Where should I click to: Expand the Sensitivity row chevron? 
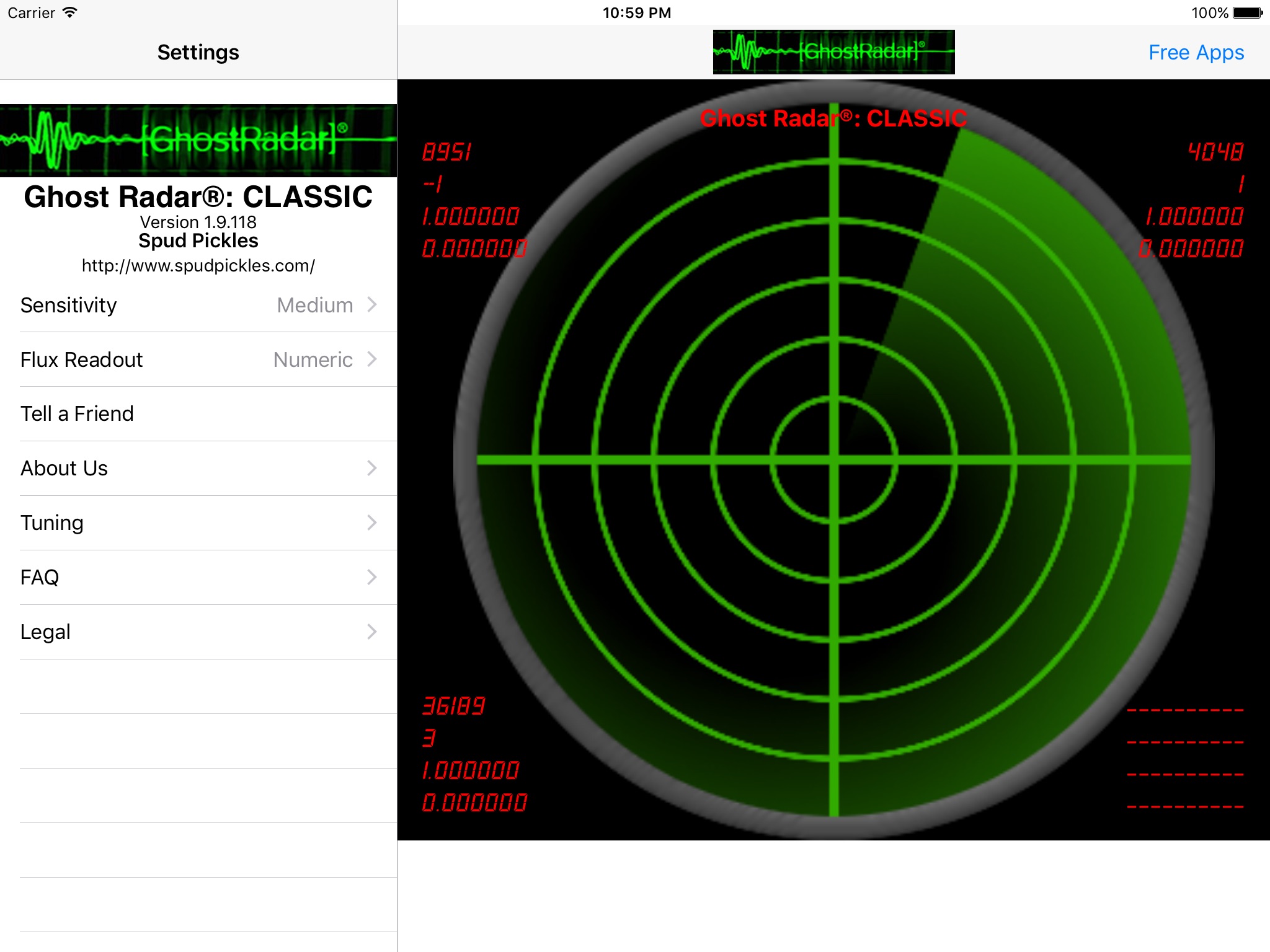(x=372, y=304)
